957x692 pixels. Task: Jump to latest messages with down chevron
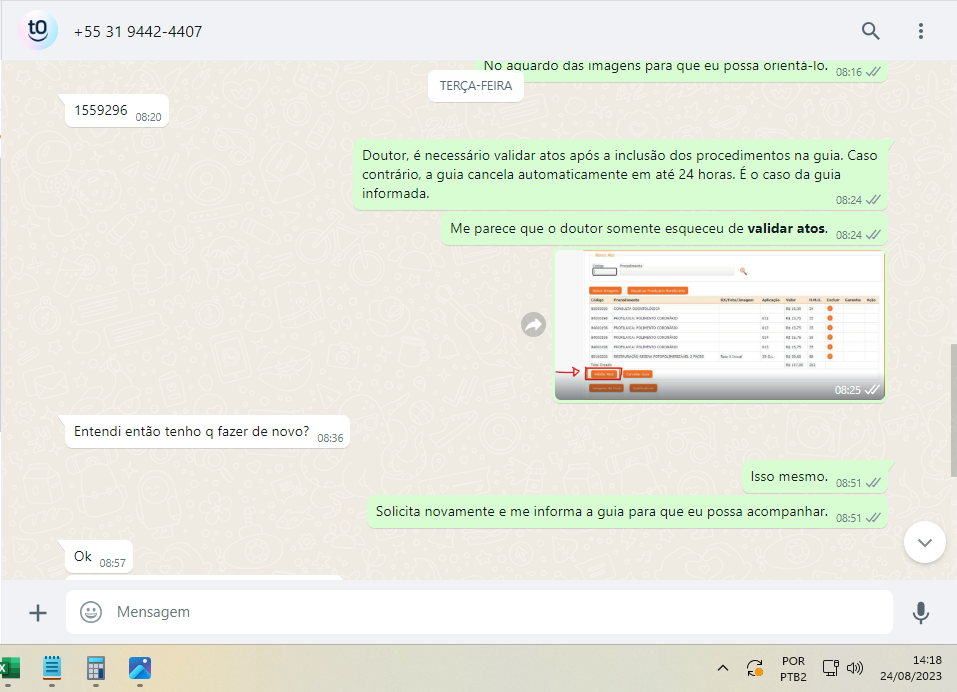[925, 542]
